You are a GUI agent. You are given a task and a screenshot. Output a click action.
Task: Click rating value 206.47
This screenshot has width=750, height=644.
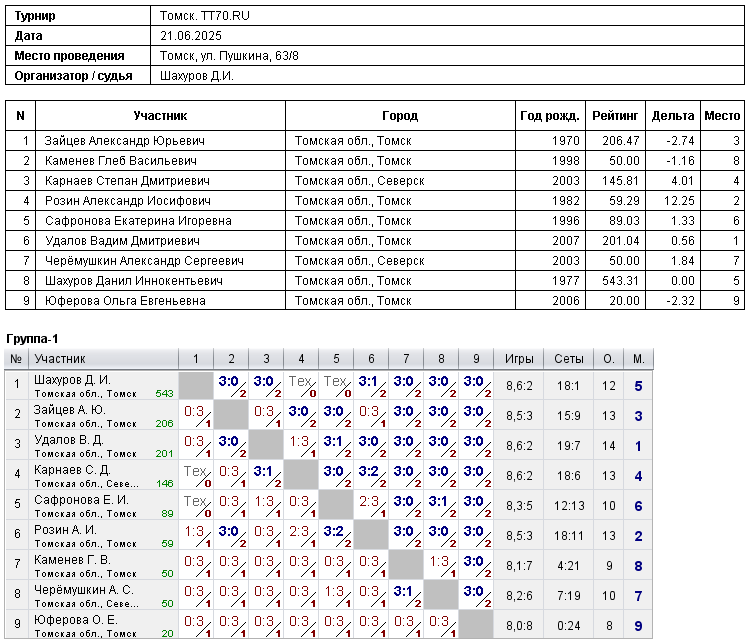coord(620,141)
